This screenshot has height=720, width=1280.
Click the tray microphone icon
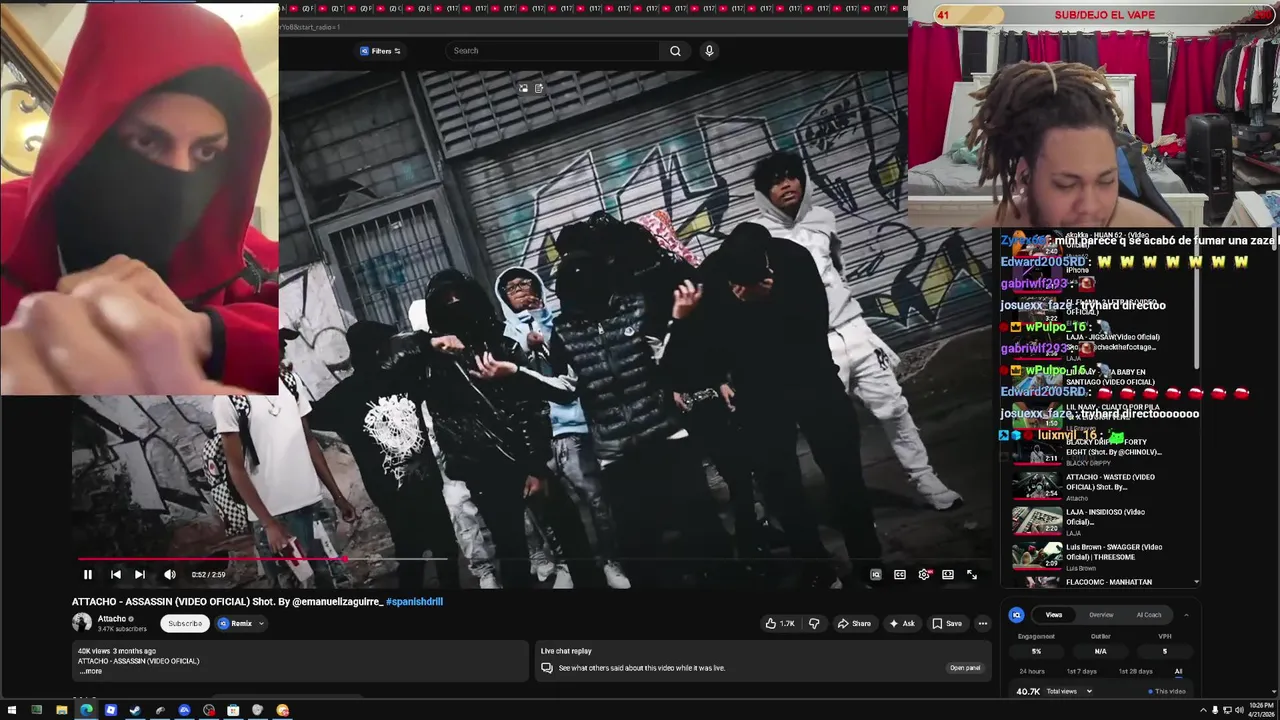pos(1215,710)
